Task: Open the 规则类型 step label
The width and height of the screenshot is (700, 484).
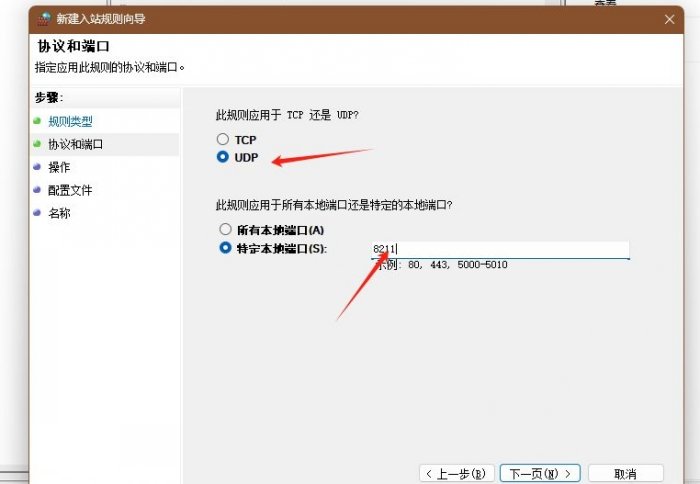Action: tap(70, 121)
